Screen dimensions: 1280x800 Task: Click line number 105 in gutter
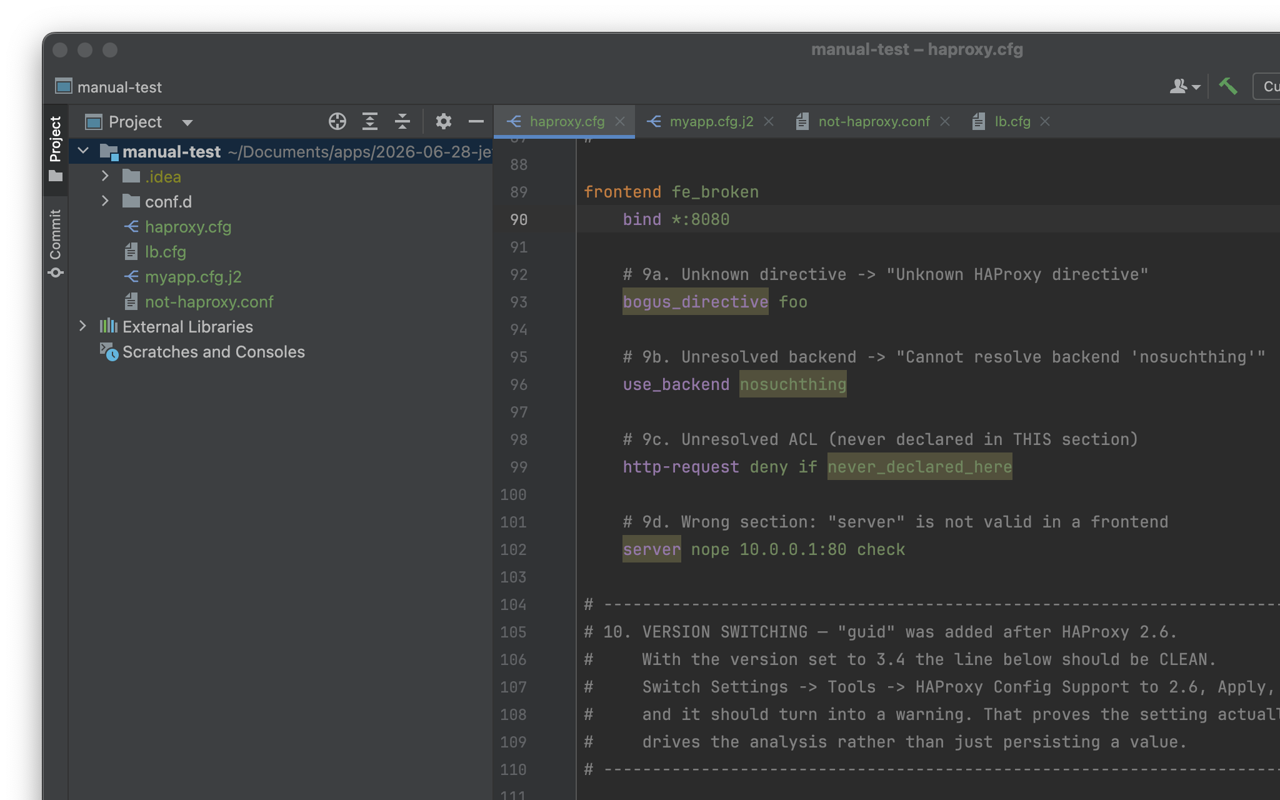[513, 632]
